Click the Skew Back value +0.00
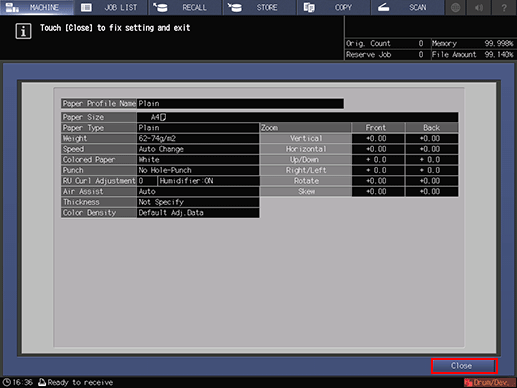The width and height of the screenshot is (517, 388). [432, 192]
